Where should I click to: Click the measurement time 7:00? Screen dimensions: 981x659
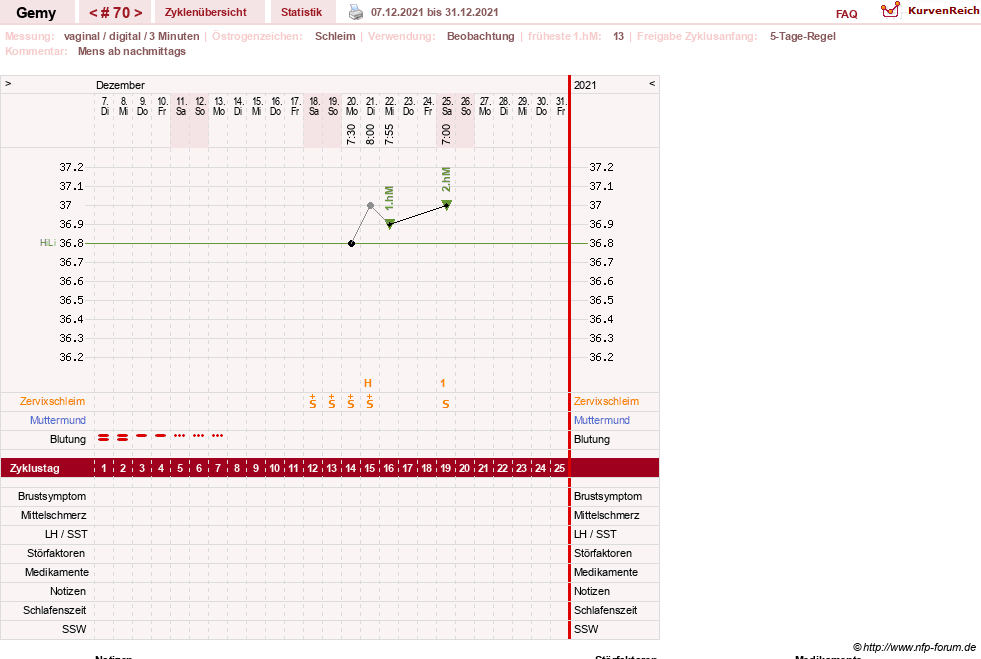446,134
